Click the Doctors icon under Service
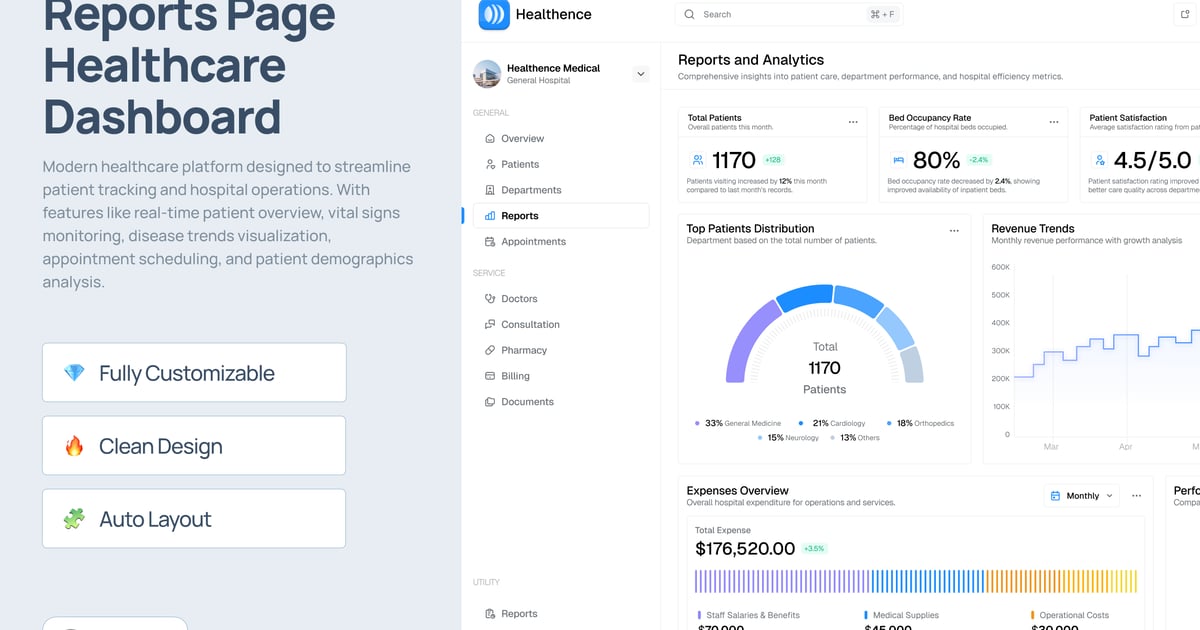Image resolution: width=1200 pixels, height=630 pixels. click(489, 298)
